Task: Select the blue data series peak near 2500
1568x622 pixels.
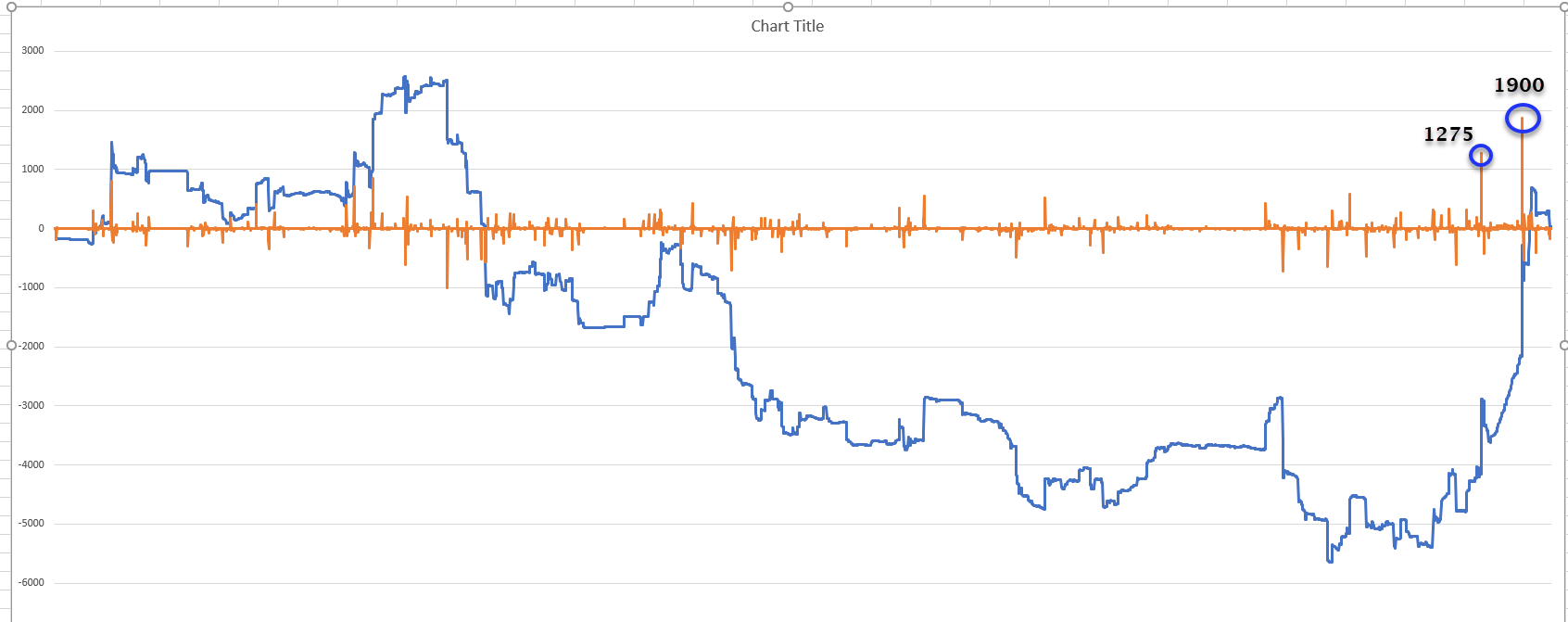Action: 405,78
